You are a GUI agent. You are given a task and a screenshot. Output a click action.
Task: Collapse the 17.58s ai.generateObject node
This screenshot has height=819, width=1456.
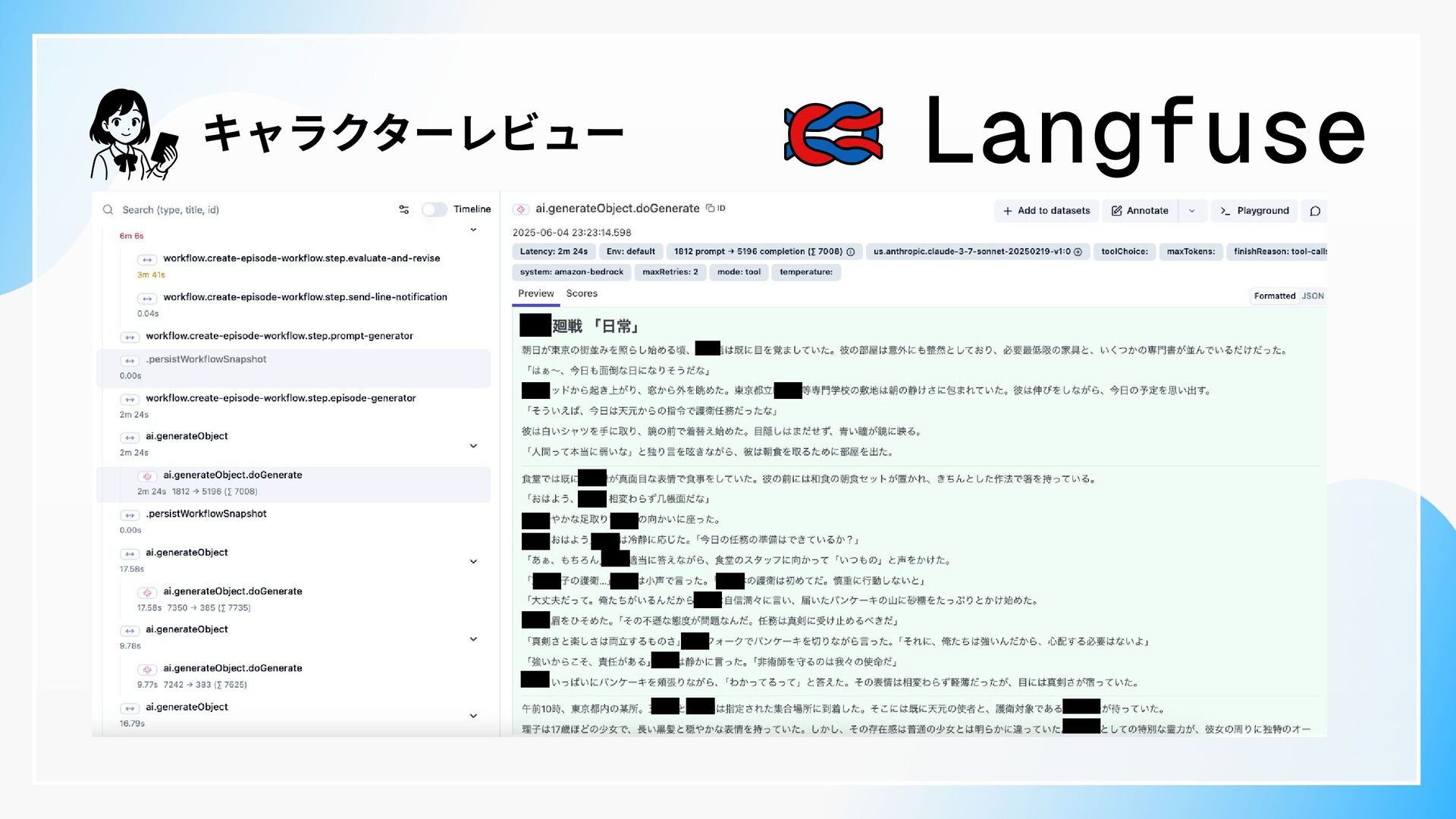pyautogui.click(x=473, y=561)
